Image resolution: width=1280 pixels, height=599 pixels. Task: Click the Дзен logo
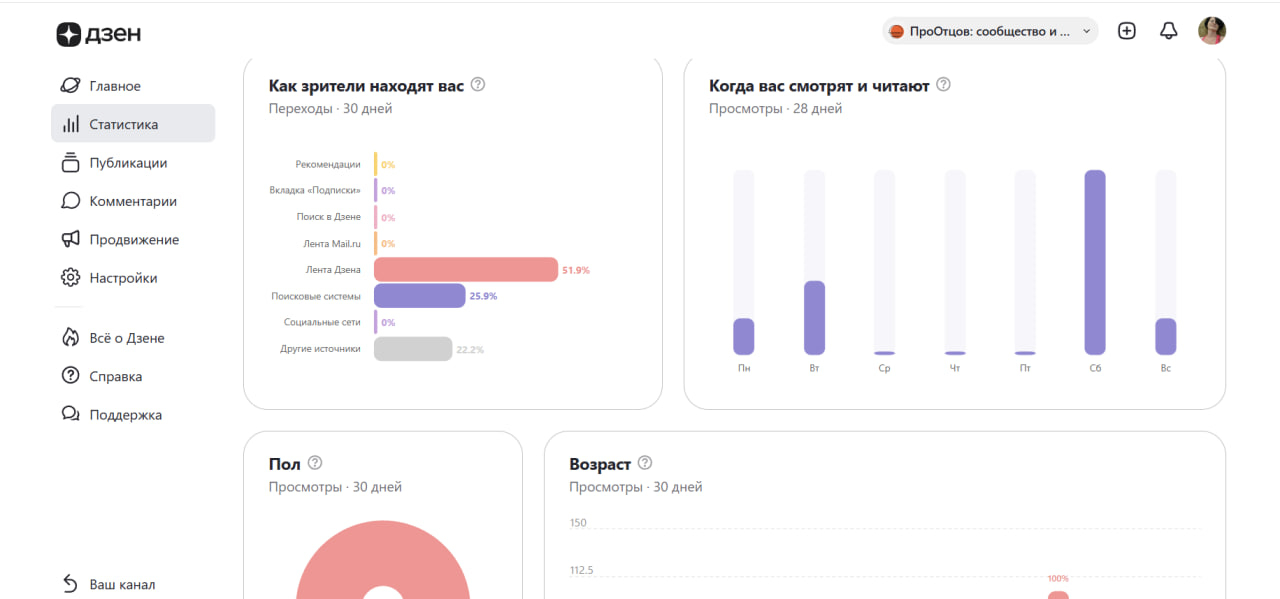[x=98, y=34]
